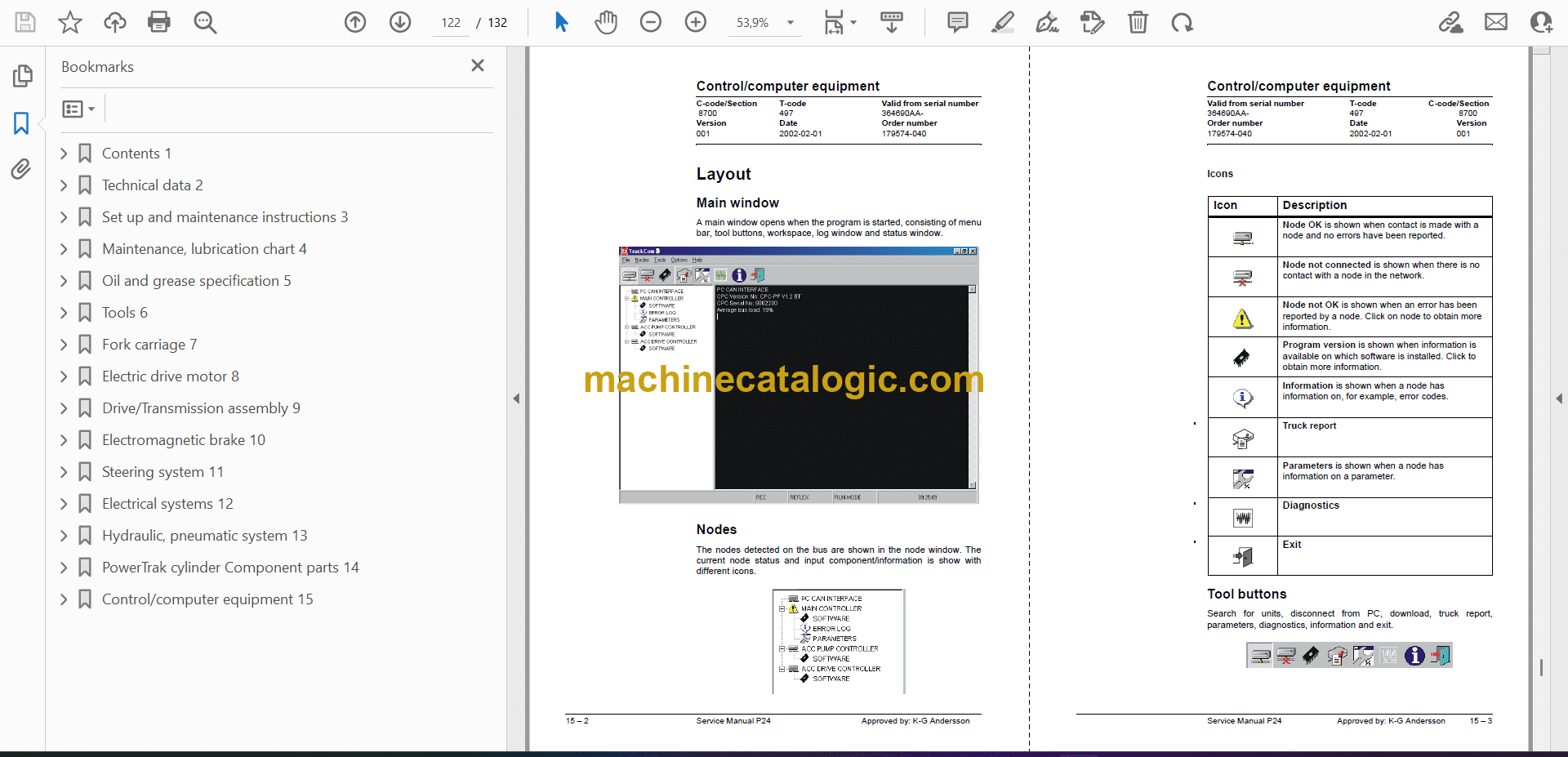Open Drive/Transmission assembly 9 bookmark

(201, 408)
